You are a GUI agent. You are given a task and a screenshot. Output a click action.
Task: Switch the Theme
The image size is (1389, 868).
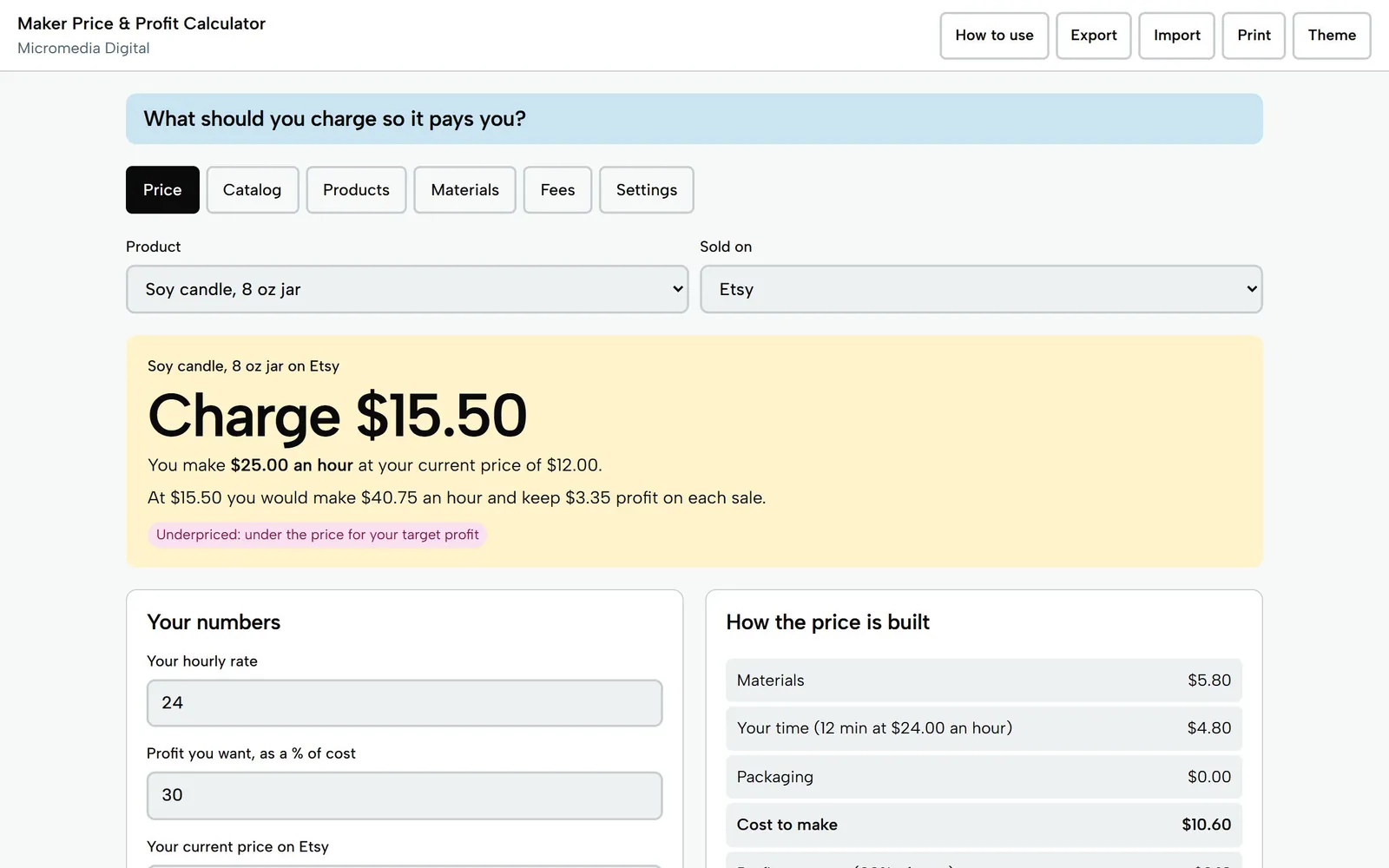pyautogui.click(x=1332, y=36)
